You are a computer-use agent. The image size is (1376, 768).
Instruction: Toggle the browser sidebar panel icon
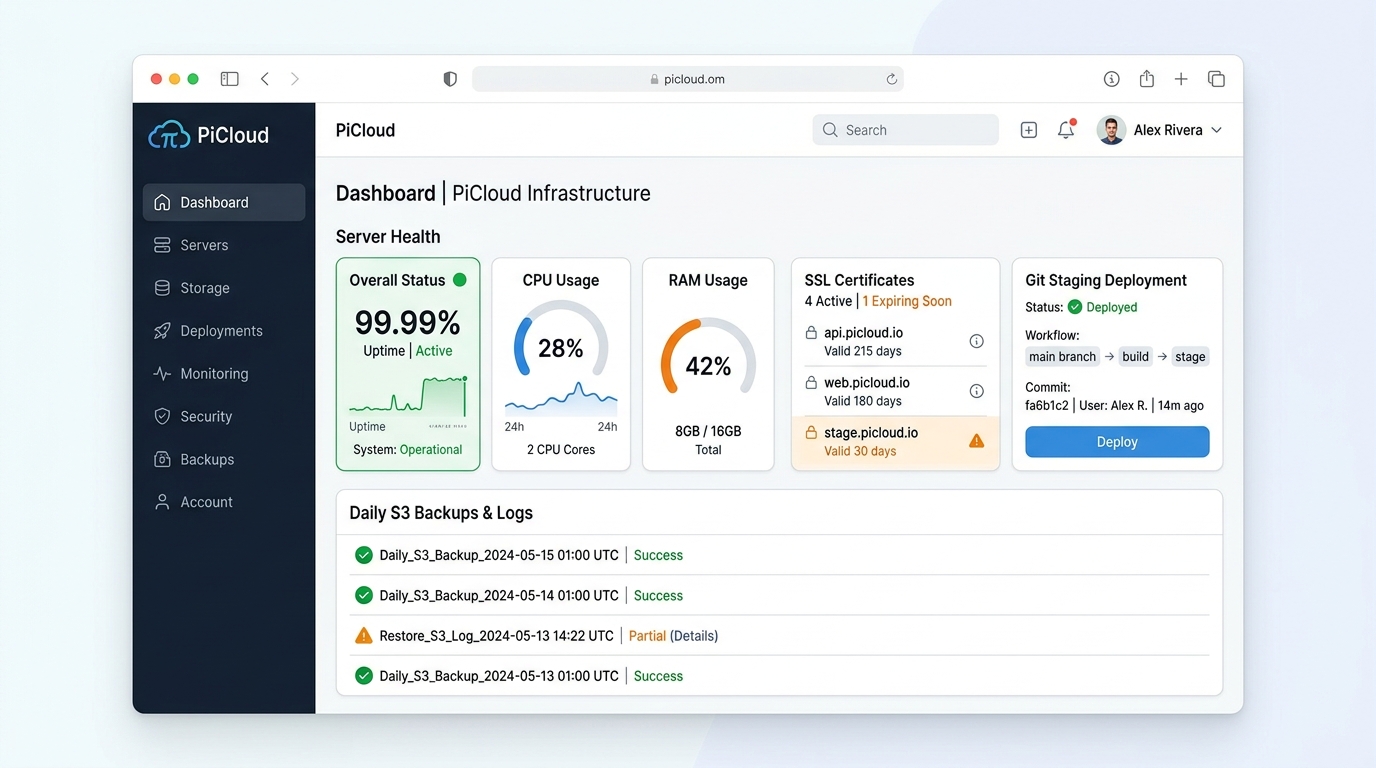[230, 79]
